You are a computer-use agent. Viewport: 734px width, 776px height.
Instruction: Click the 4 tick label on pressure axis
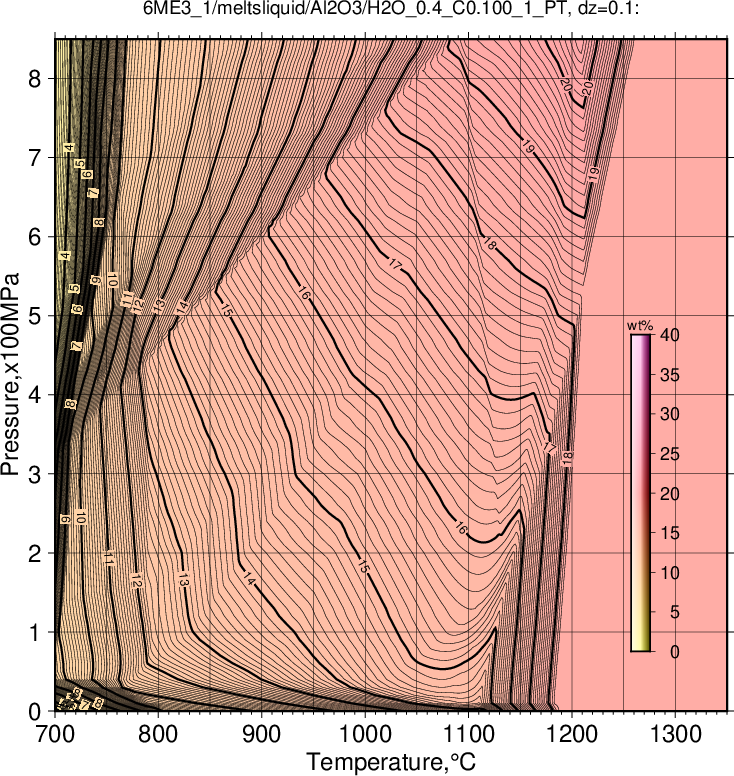pyautogui.click(x=35, y=395)
